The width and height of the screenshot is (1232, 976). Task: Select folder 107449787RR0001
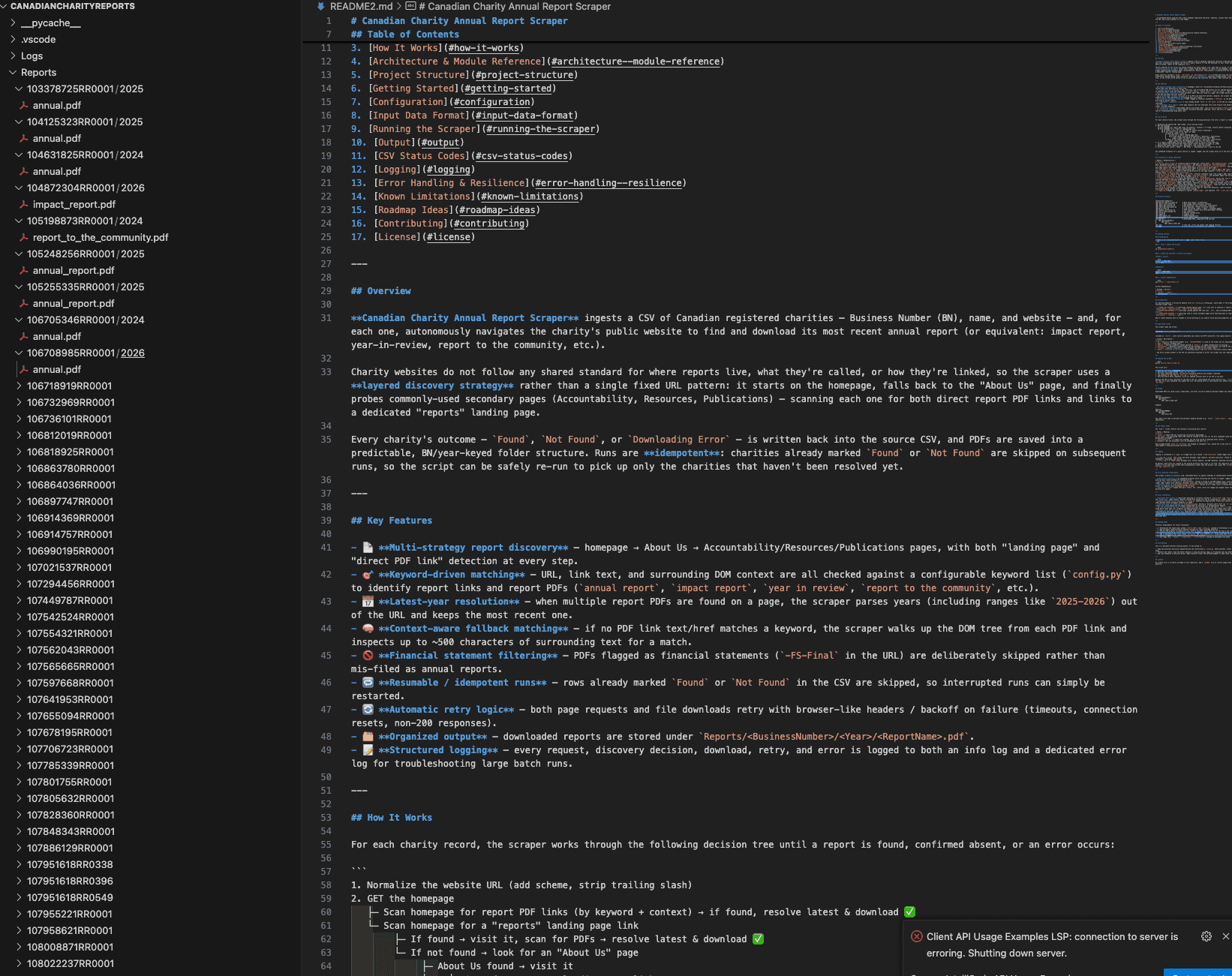(70, 601)
